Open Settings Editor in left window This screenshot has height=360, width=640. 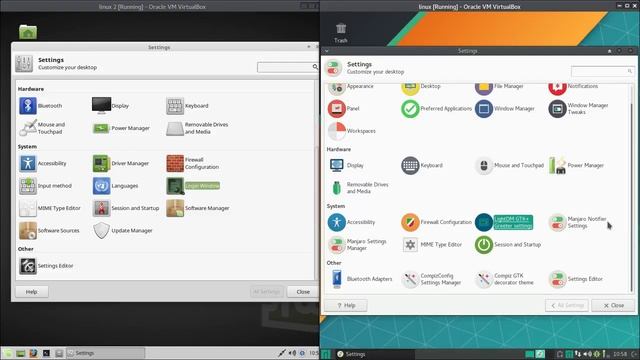pos(46,266)
